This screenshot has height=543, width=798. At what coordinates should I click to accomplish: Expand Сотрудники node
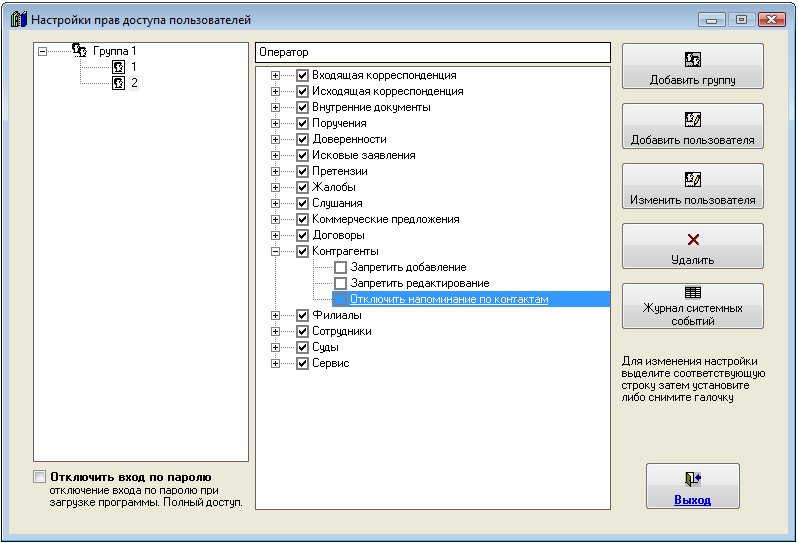275,331
